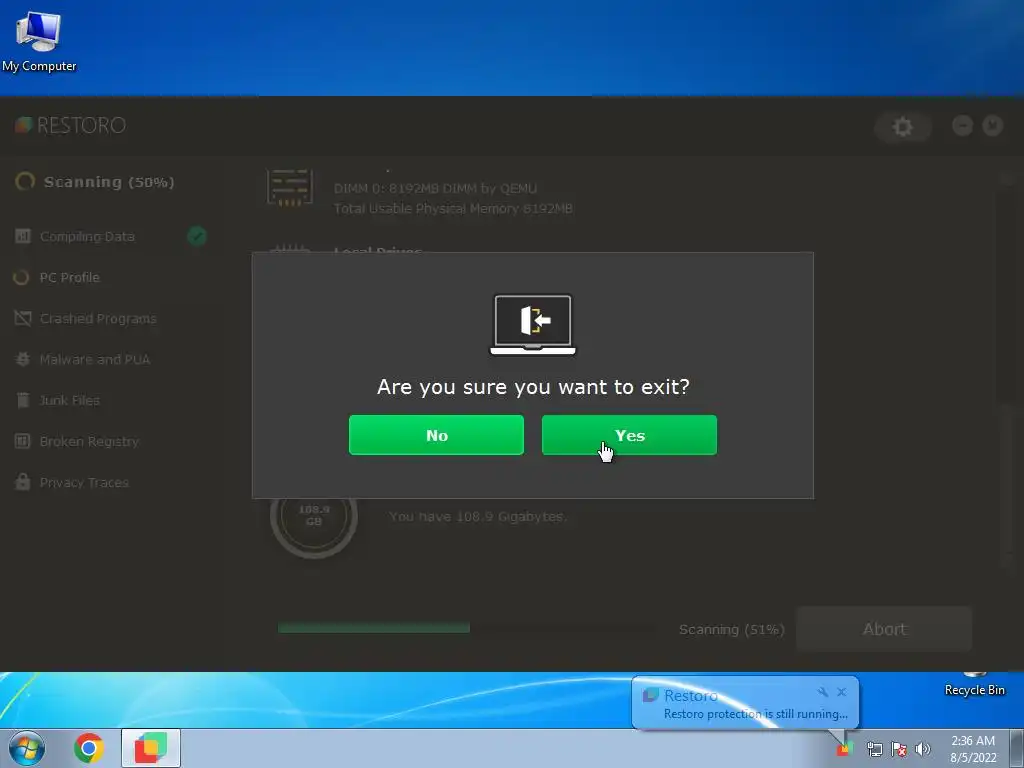Click the Broken Registry icon
The image size is (1024, 768).
pos(23,441)
